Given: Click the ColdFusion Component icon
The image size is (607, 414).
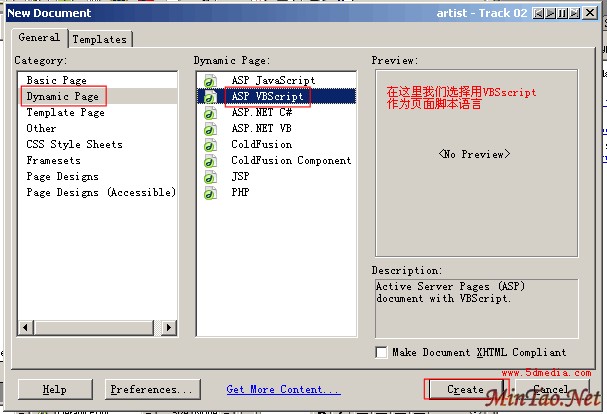Looking at the screenshot, I should (x=210, y=161).
